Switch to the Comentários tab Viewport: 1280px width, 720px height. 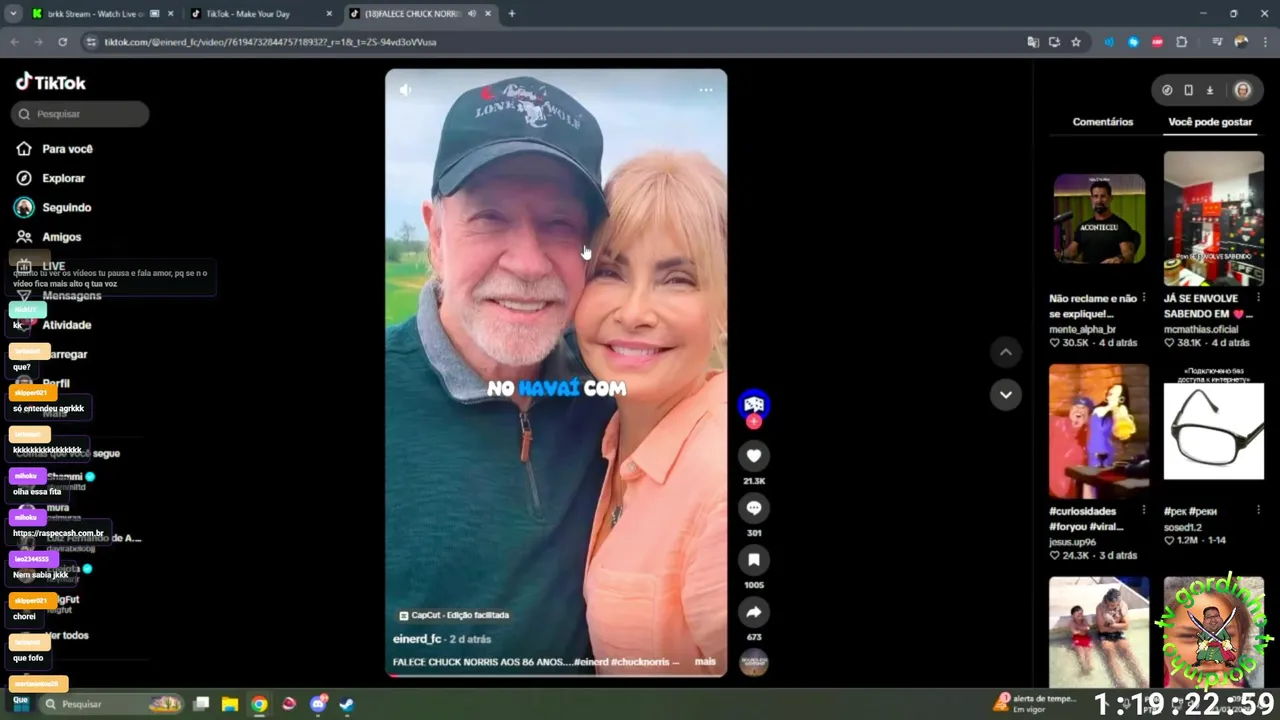1103,122
